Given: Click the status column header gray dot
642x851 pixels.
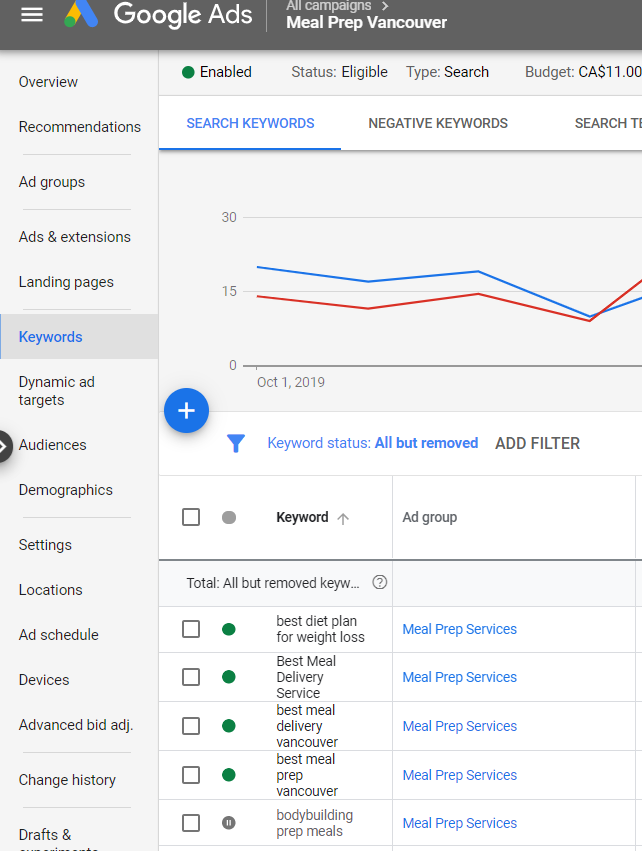Looking at the screenshot, I should click(229, 517).
